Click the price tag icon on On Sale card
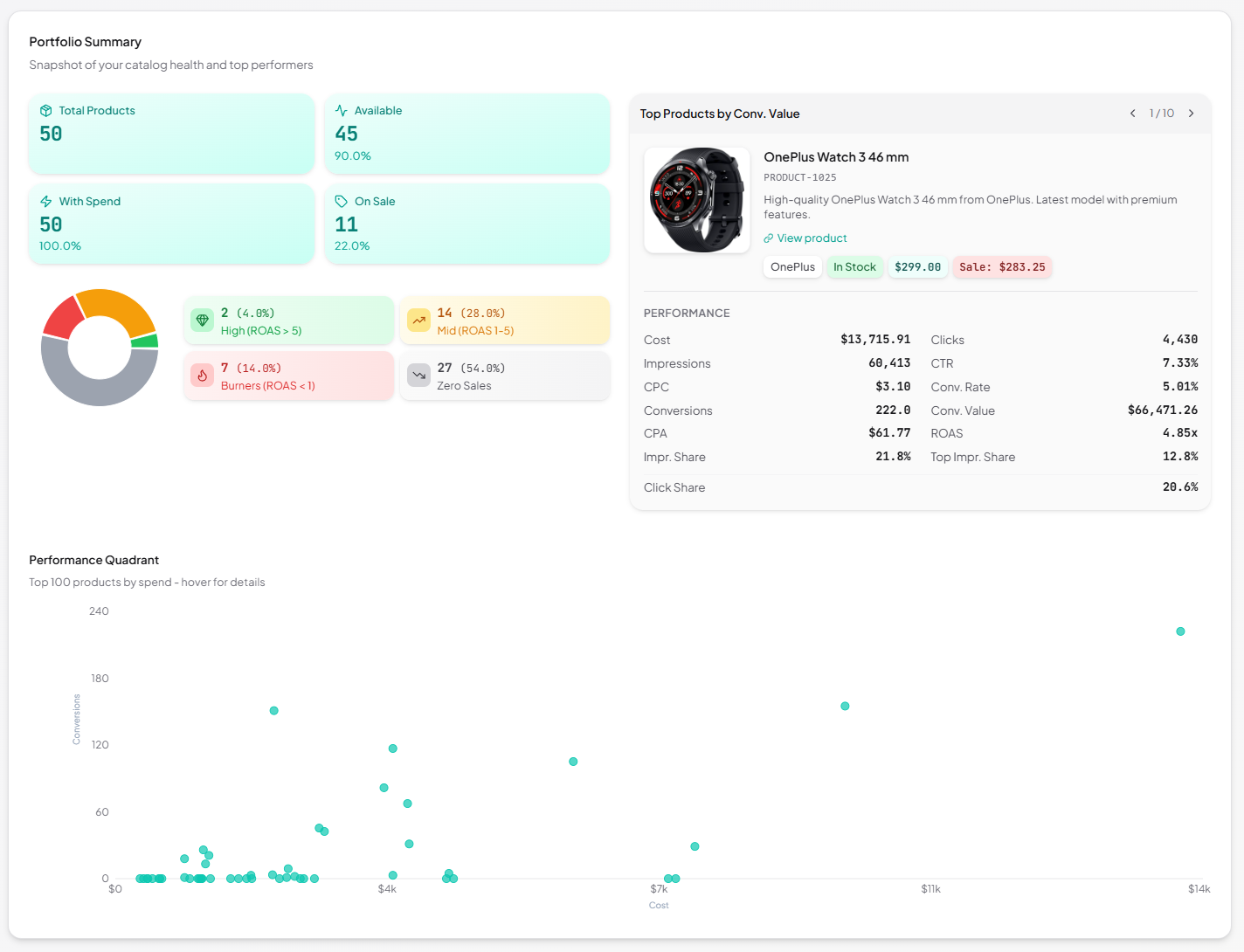 (x=339, y=201)
